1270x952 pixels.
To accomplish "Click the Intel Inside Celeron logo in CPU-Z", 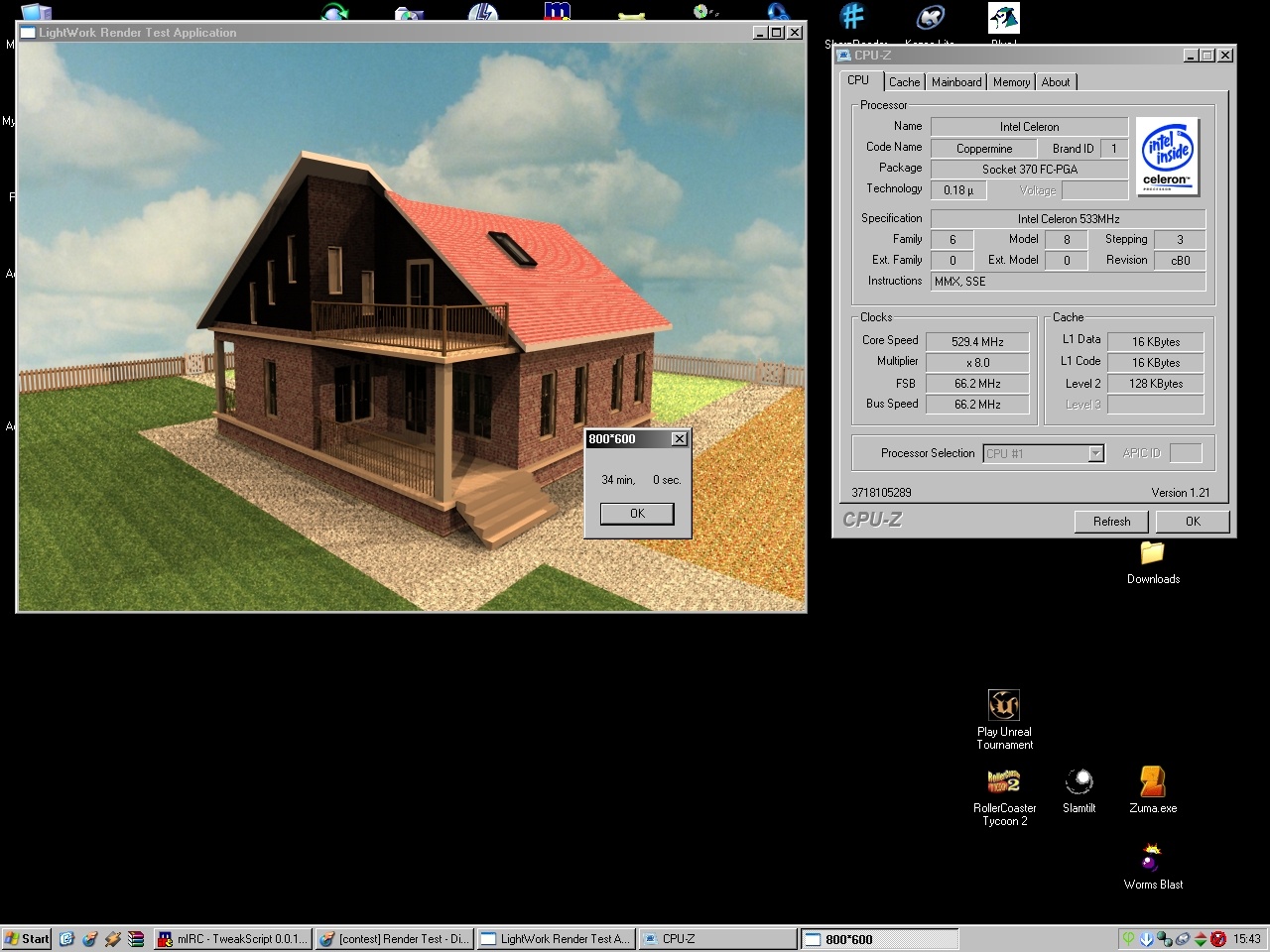I will point(1167,157).
